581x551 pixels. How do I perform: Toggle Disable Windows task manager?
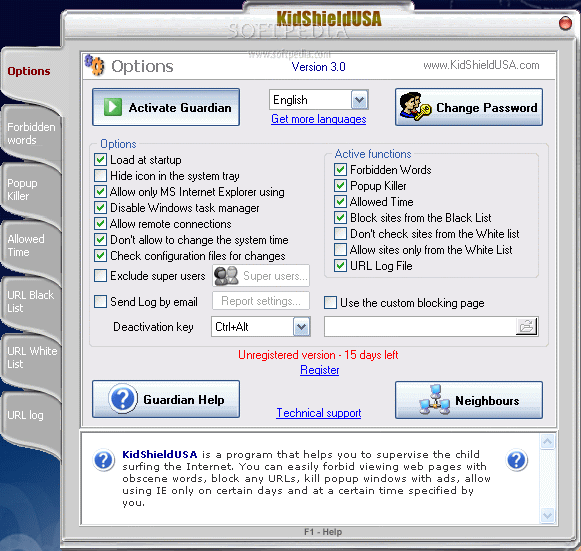100,208
